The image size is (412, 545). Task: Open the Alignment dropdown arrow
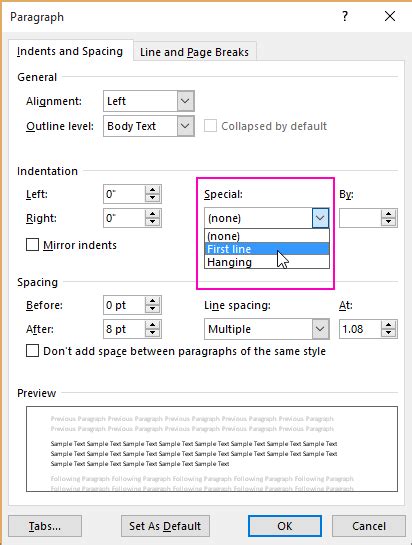pyautogui.click(x=185, y=101)
